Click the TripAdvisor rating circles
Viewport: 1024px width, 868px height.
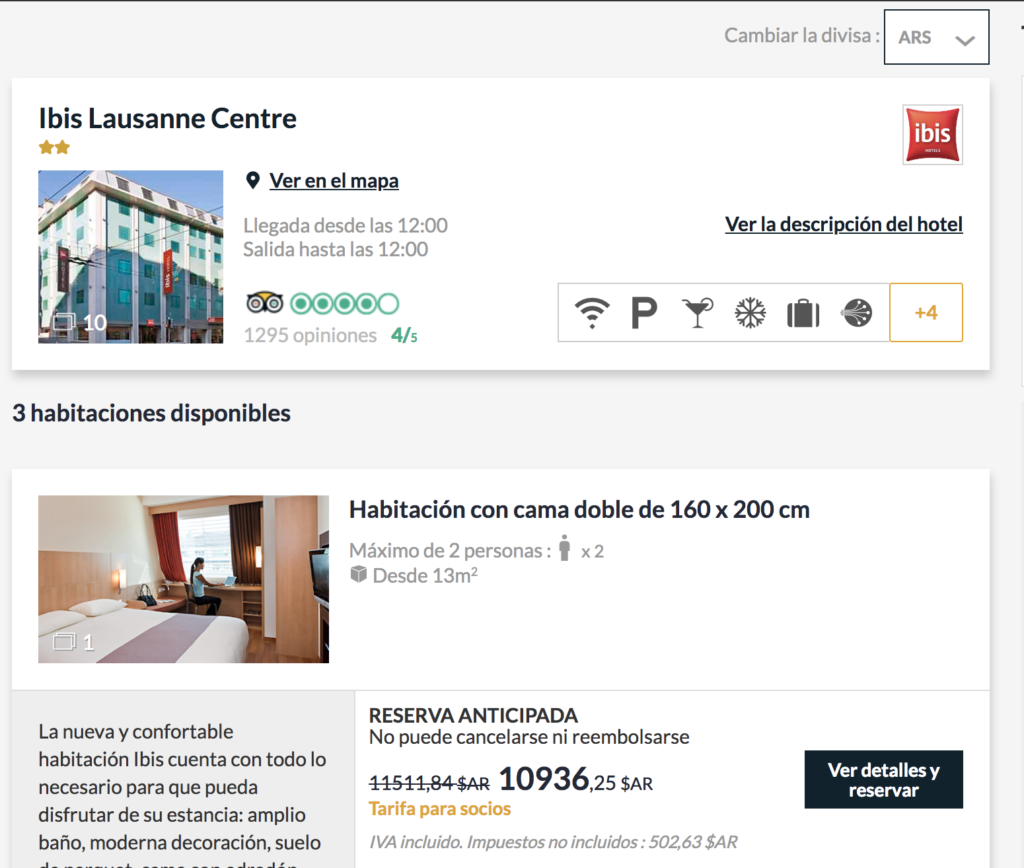[344, 304]
